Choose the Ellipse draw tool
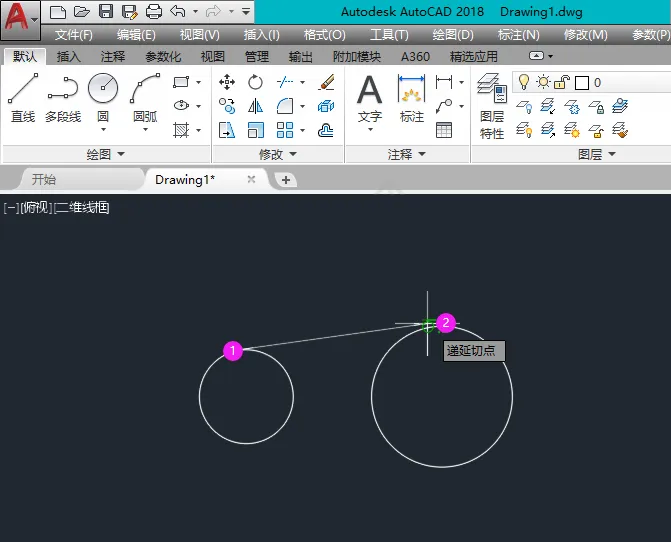Screen dimensions: 671x542 coord(181,106)
